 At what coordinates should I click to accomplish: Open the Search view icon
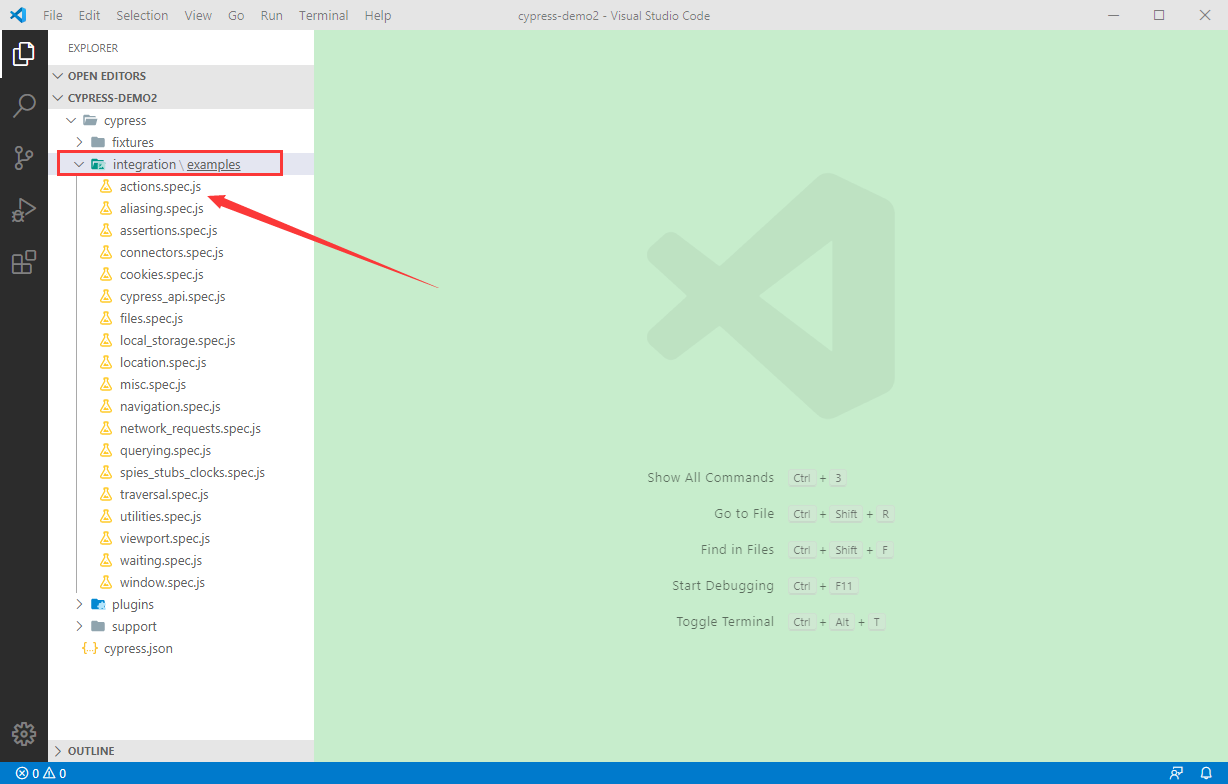click(24, 106)
